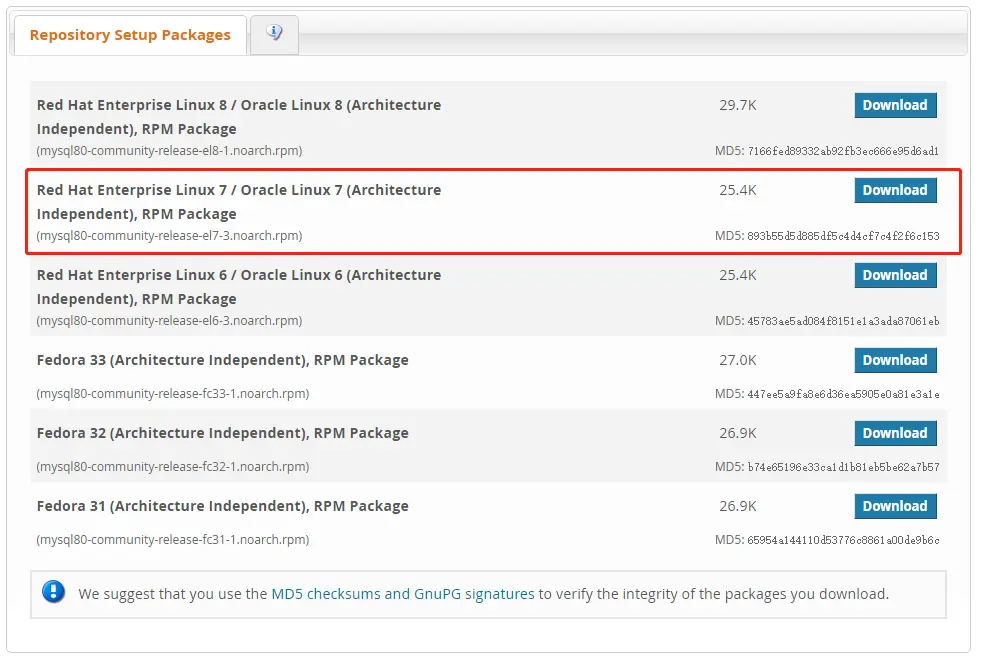Download the Fedora 32 RPM package
Viewport: 981px width, 662px height.
(x=895, y=433)
